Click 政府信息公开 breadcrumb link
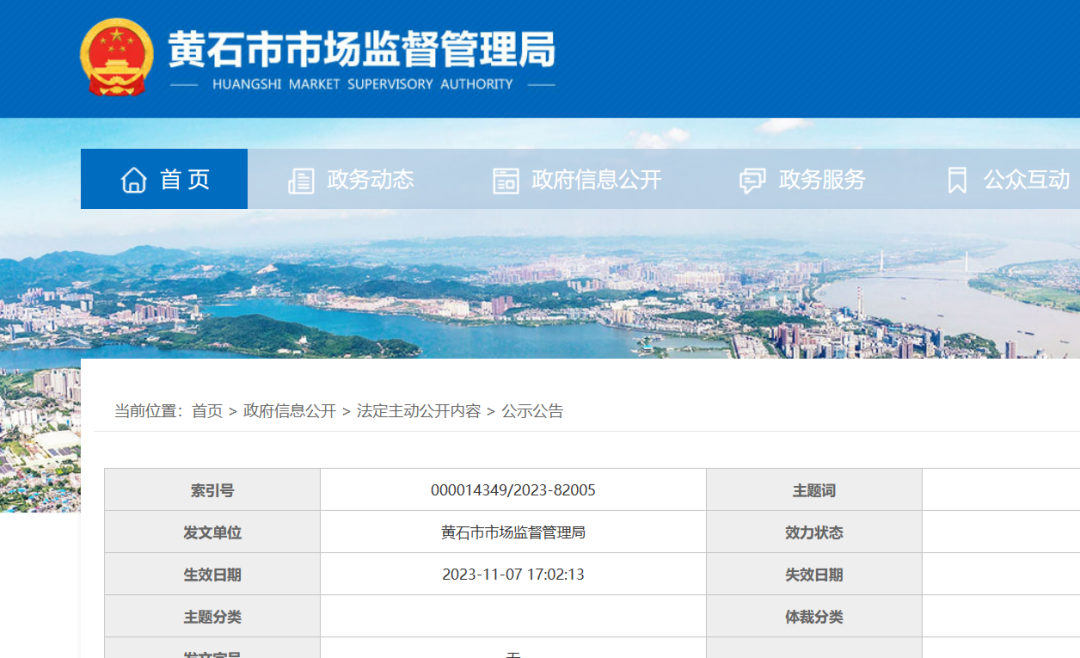Screen dimensions: 1080x658 pos(289,411)
